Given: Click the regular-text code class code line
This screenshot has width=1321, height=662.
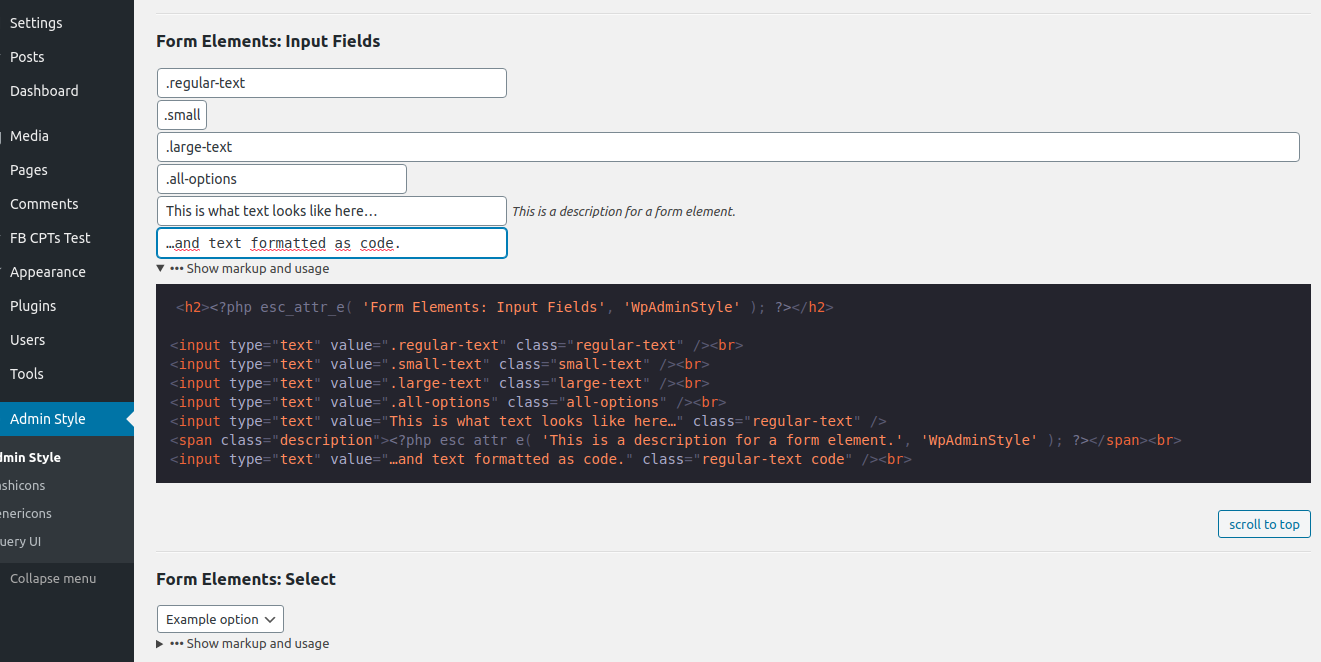Looking at the screenshot, I should click(x=541, y=459).
